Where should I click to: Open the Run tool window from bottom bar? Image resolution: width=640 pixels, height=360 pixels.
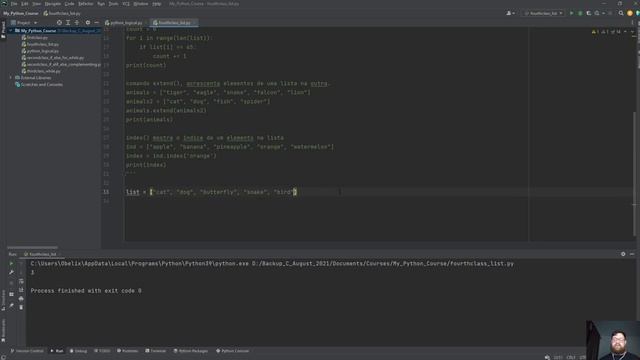(x=57, y=351)
